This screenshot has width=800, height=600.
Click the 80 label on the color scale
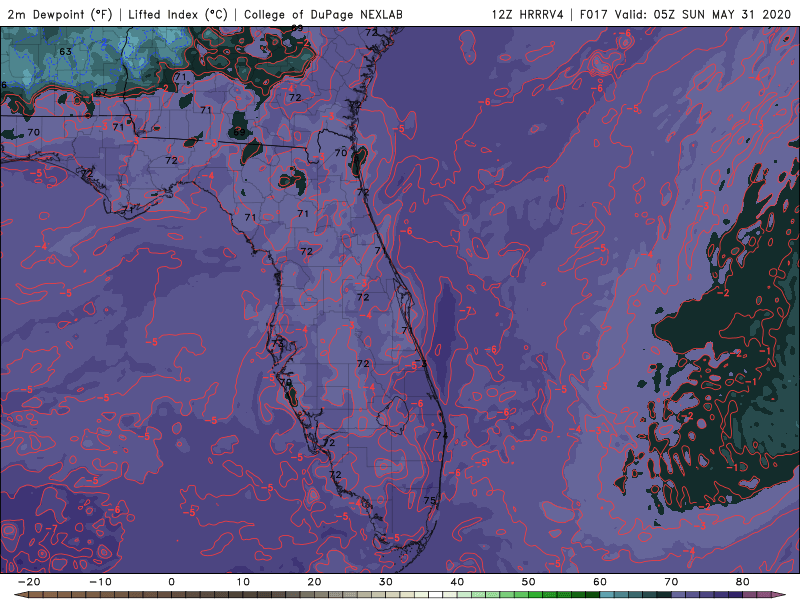[x=743, y=582]
